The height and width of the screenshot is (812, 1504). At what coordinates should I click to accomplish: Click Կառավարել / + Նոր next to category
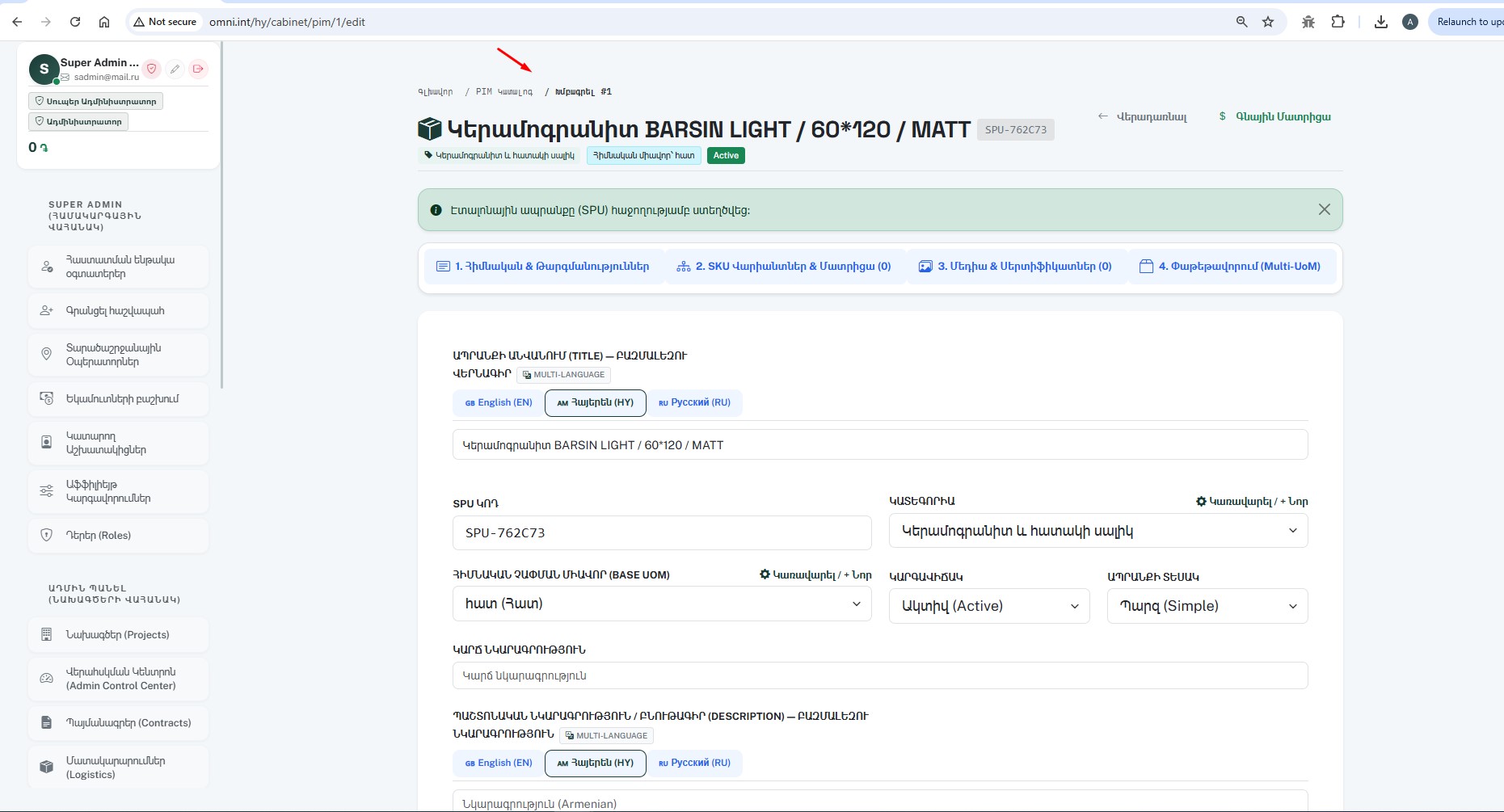[1252, 502]
